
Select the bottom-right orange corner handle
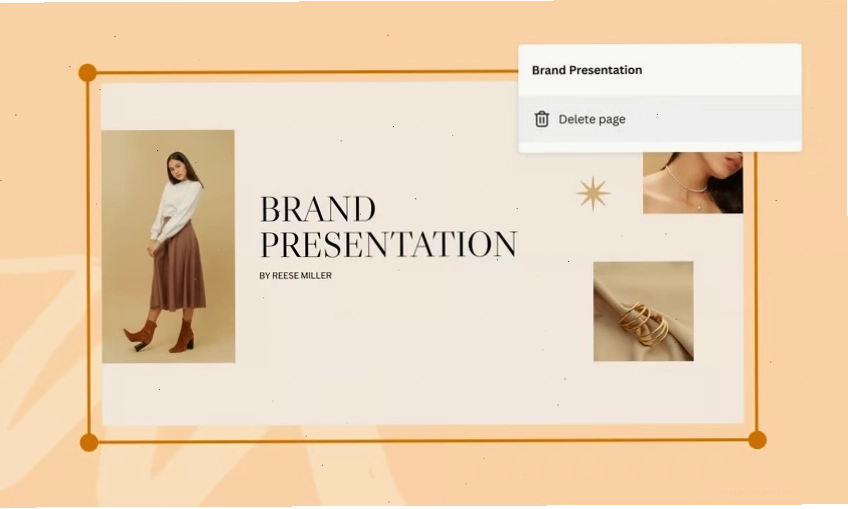click(757, 440)
